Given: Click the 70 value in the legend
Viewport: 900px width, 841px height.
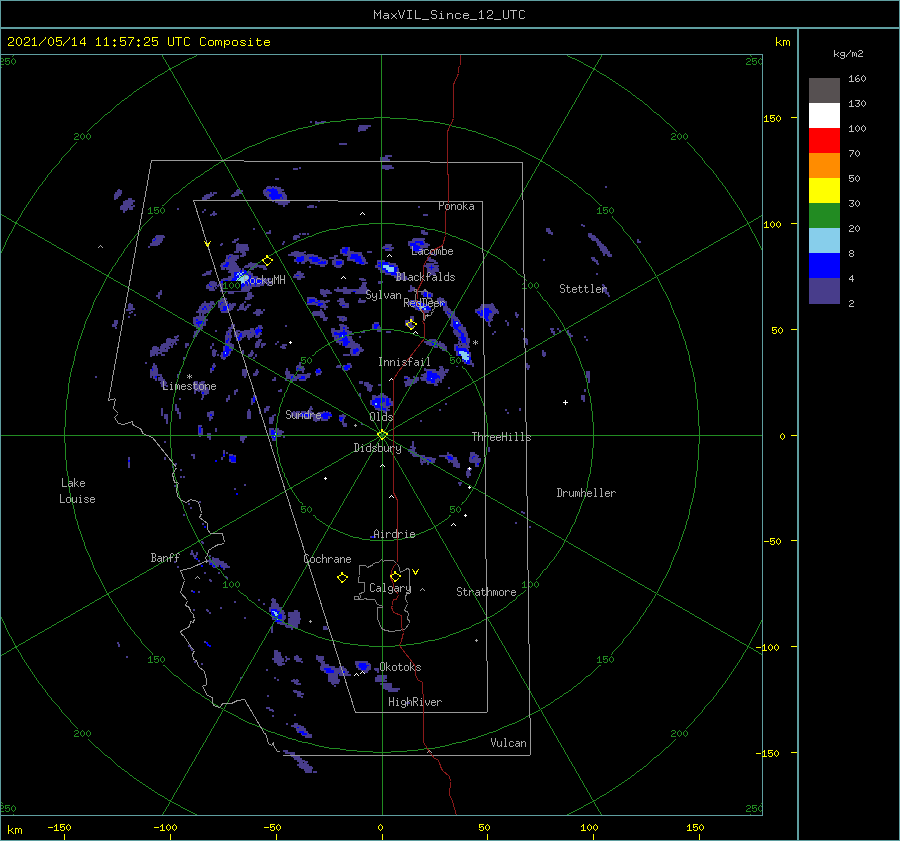Looking at the screenshot, I should coord(854,153).
